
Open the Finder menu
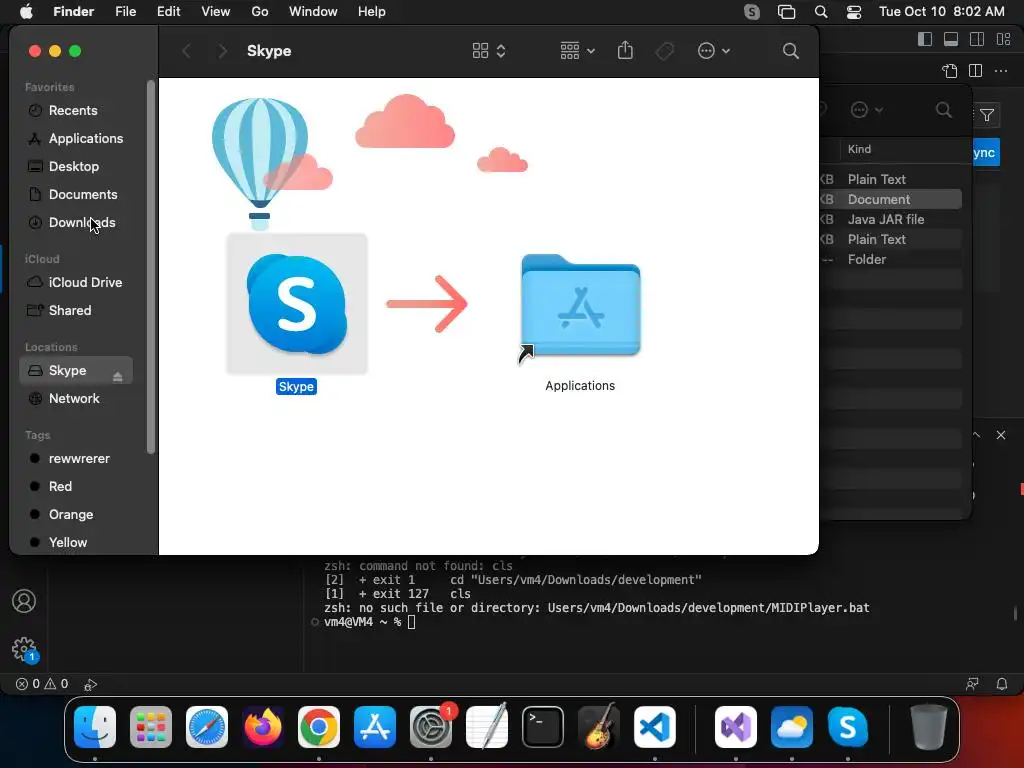(x=73, y=12)
